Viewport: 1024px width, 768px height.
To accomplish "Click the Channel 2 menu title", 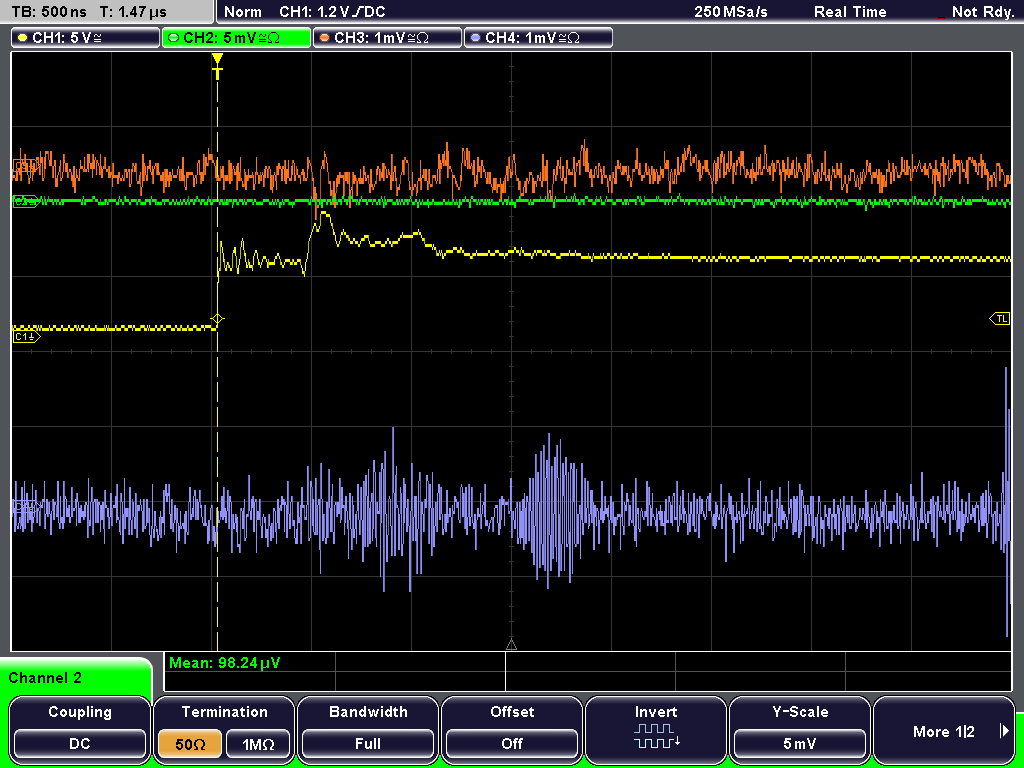I will coord(45,678).
